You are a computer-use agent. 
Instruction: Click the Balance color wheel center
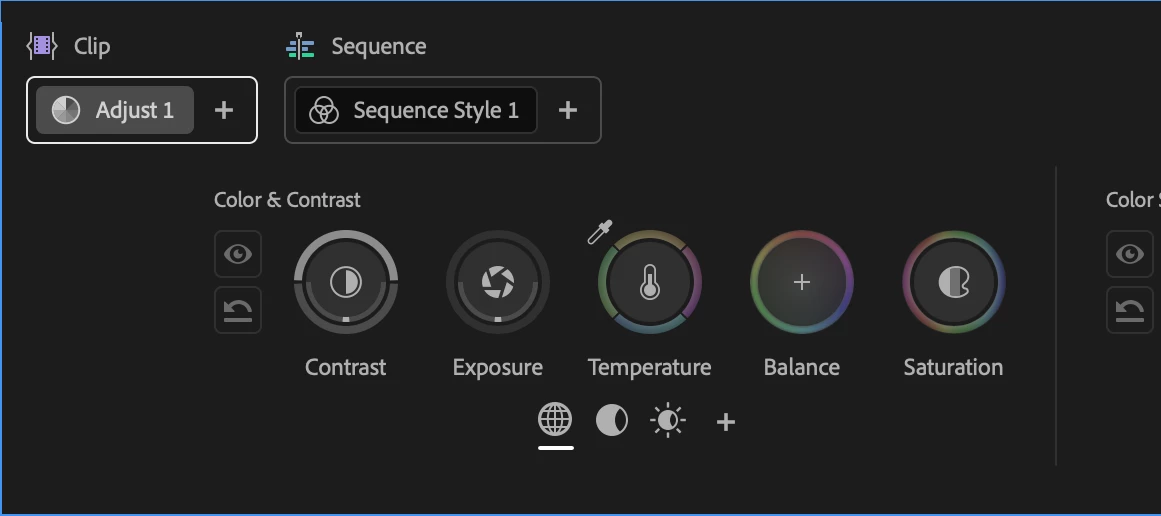[802, 282]
